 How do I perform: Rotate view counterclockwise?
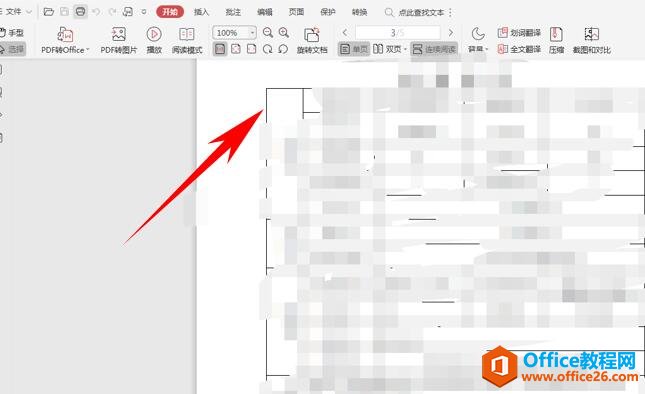[x=283, y=49]
